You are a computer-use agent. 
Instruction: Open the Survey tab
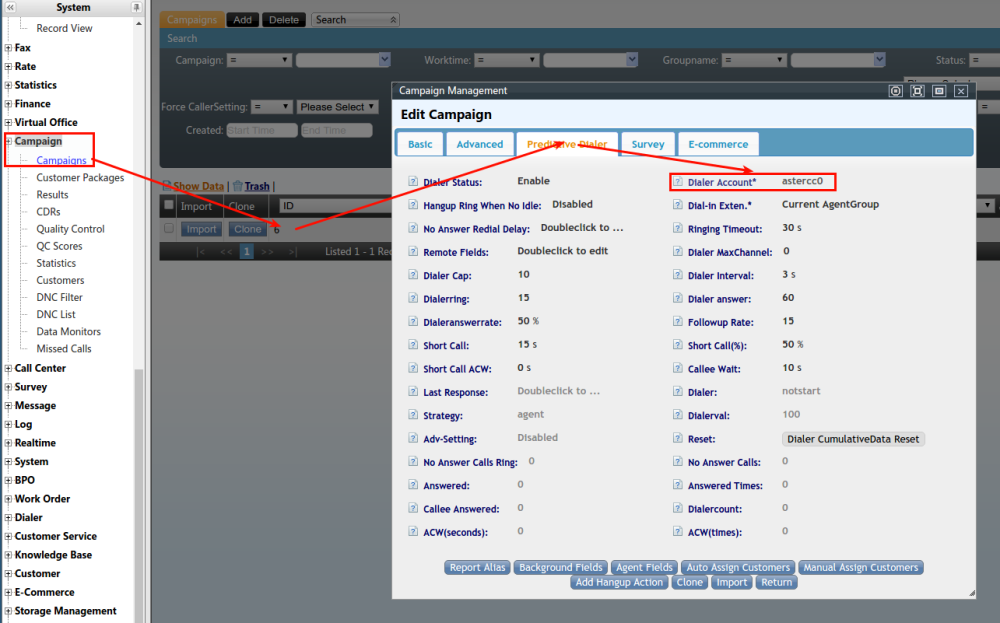coord(647,144)
